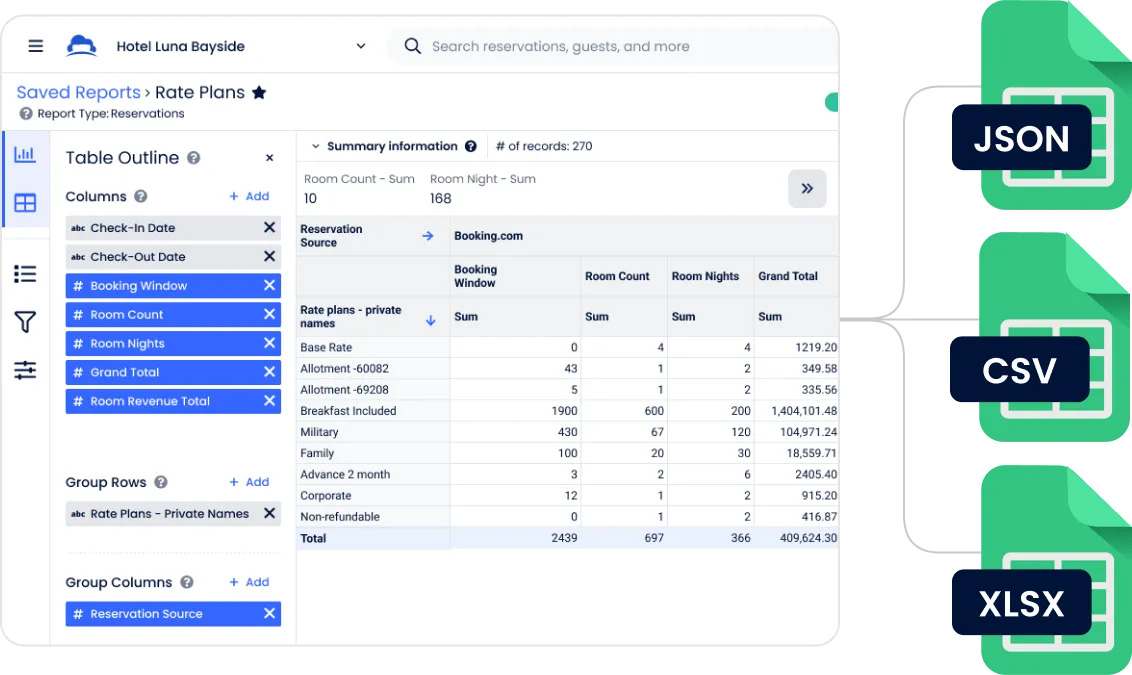The width and height of the screenshot is (1132, 675).
Task: Remove the Reservation Source group column
Action: [x=269, y=614]
